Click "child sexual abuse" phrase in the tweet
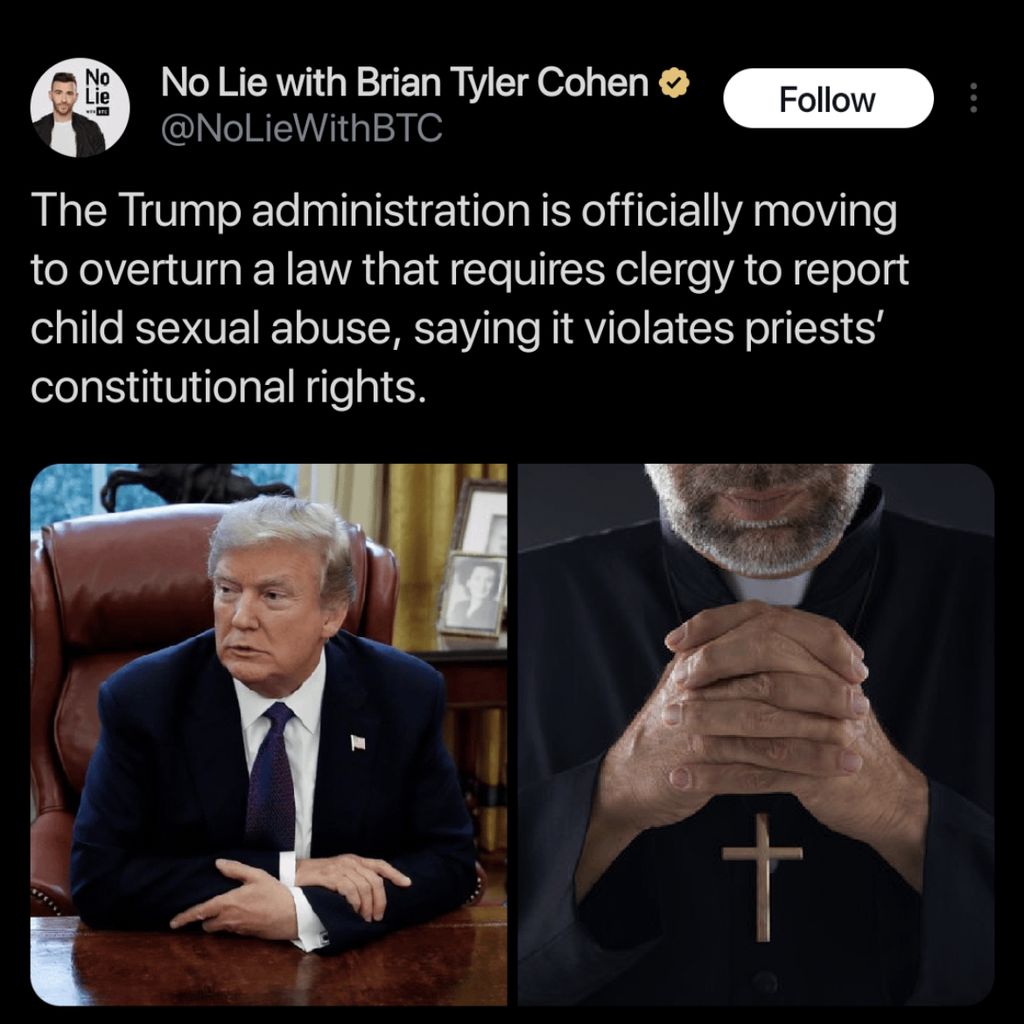 coord(214,328)
